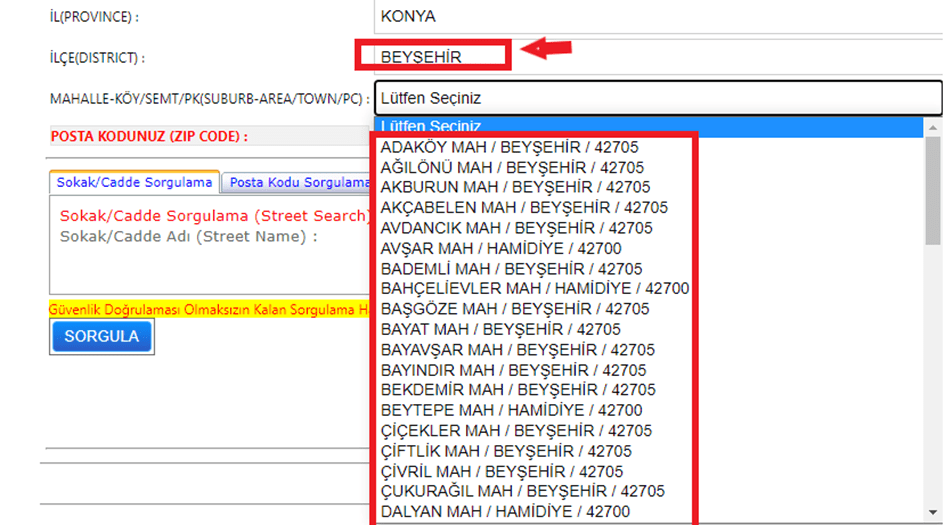Select DALYAN MAH / HAMİDİYE option
Screen dimensions: 945x525
click(x=505, y=511)
